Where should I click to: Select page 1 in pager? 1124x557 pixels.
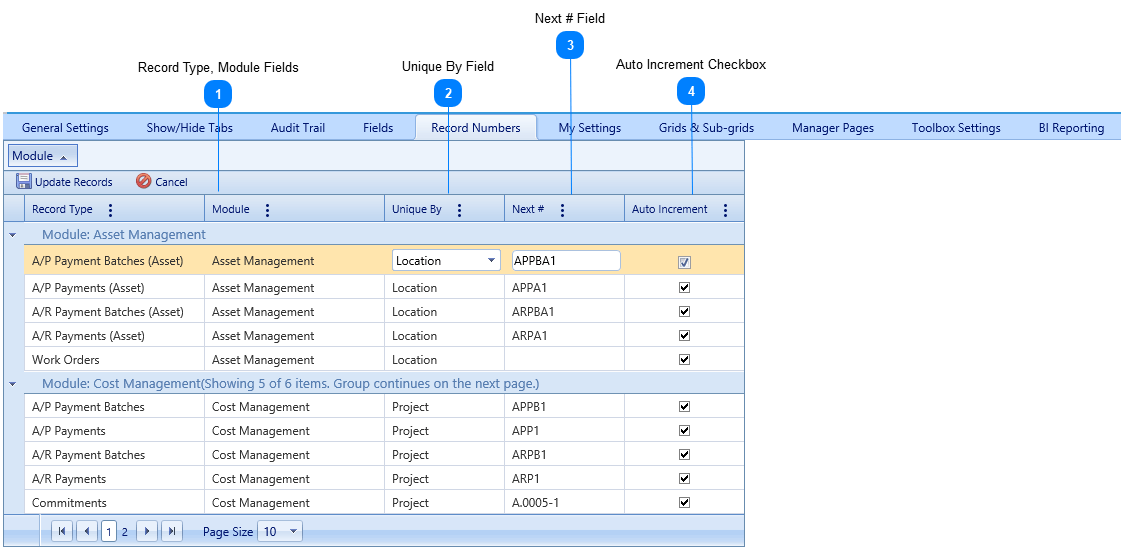click(x=109, y=531)
